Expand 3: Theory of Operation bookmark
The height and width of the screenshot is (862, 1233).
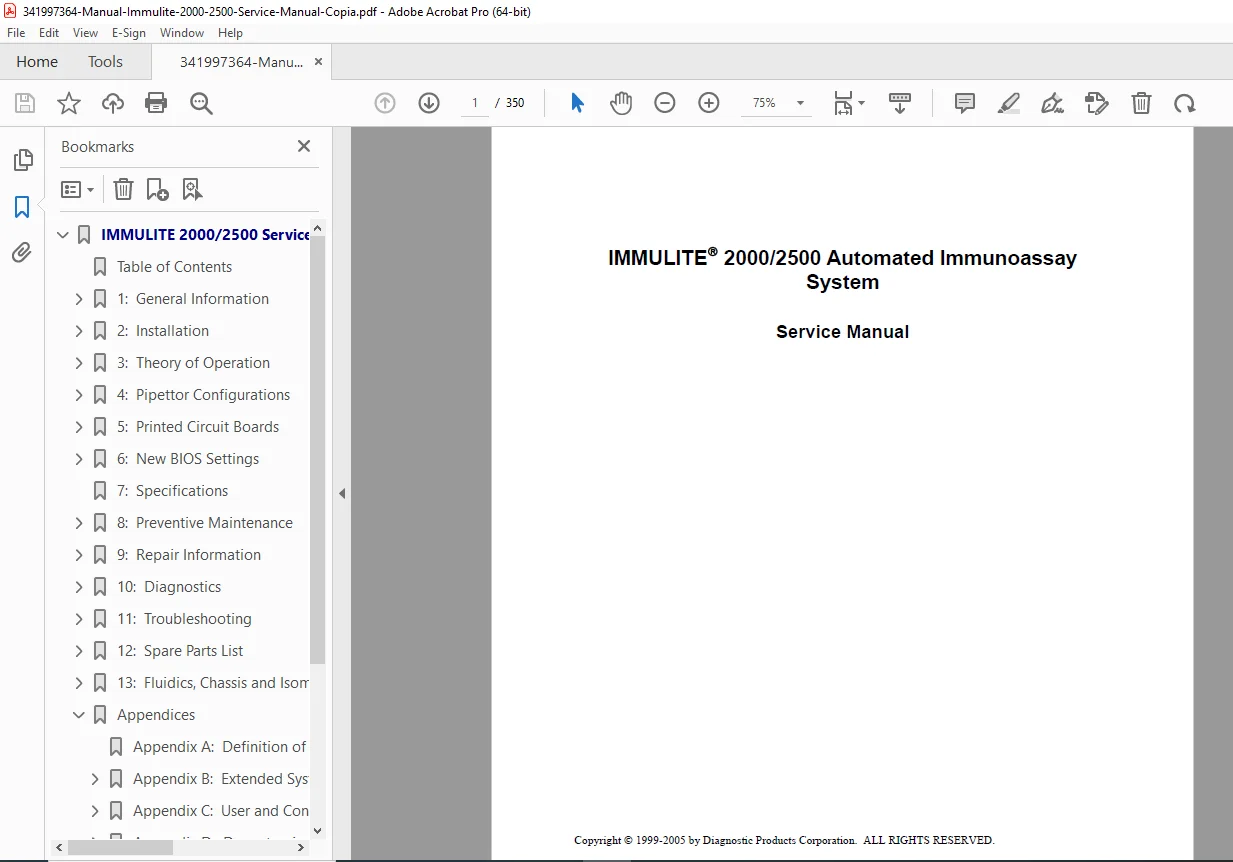coord(79,363)
